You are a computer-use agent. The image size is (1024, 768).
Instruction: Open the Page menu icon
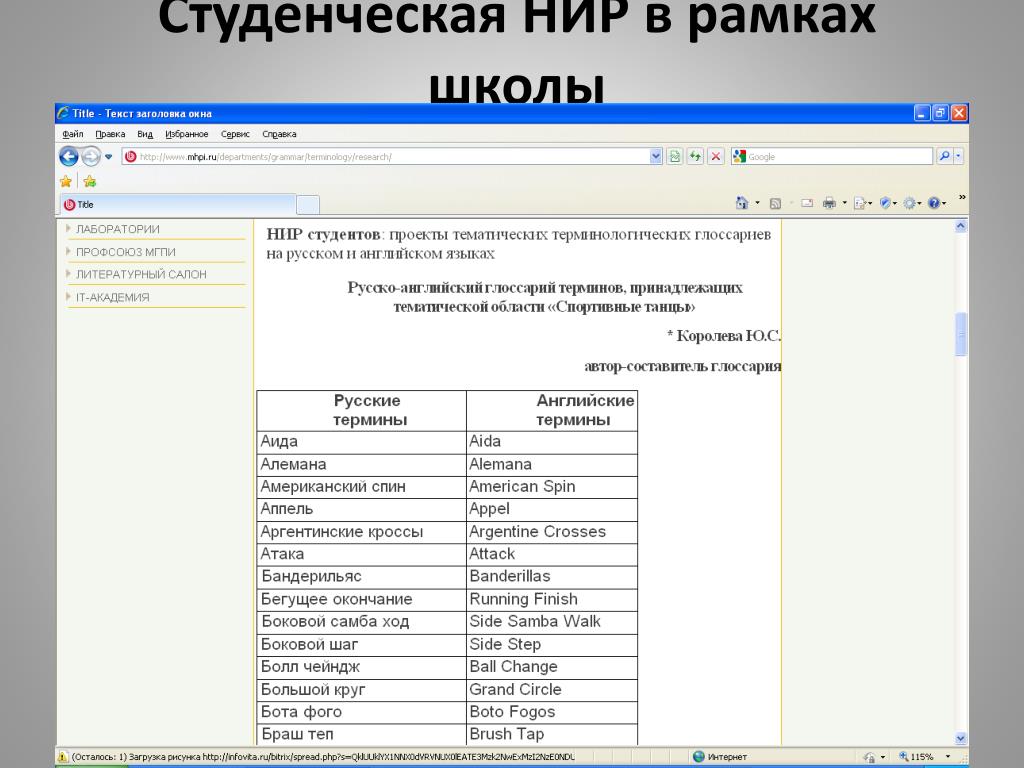coord(860,204)
